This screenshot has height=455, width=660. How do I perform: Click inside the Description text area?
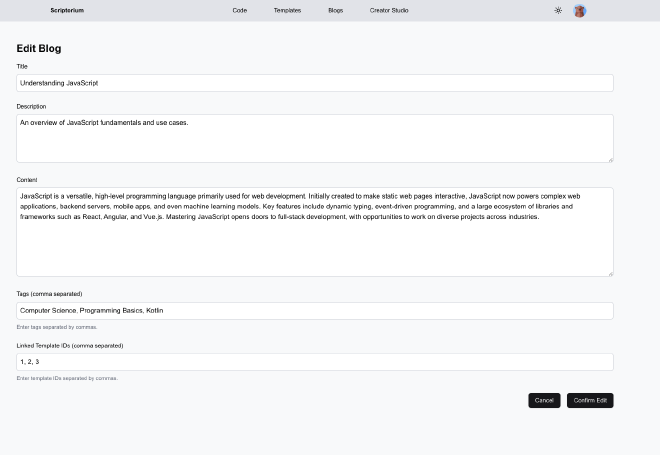click(315, 138)
